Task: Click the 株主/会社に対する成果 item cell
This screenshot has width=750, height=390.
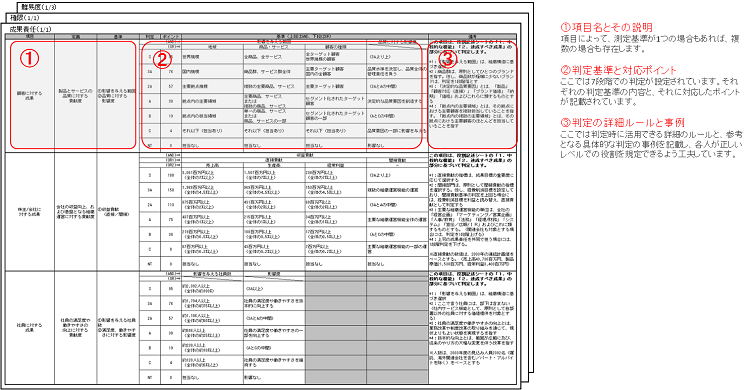Action: (30, 212)
